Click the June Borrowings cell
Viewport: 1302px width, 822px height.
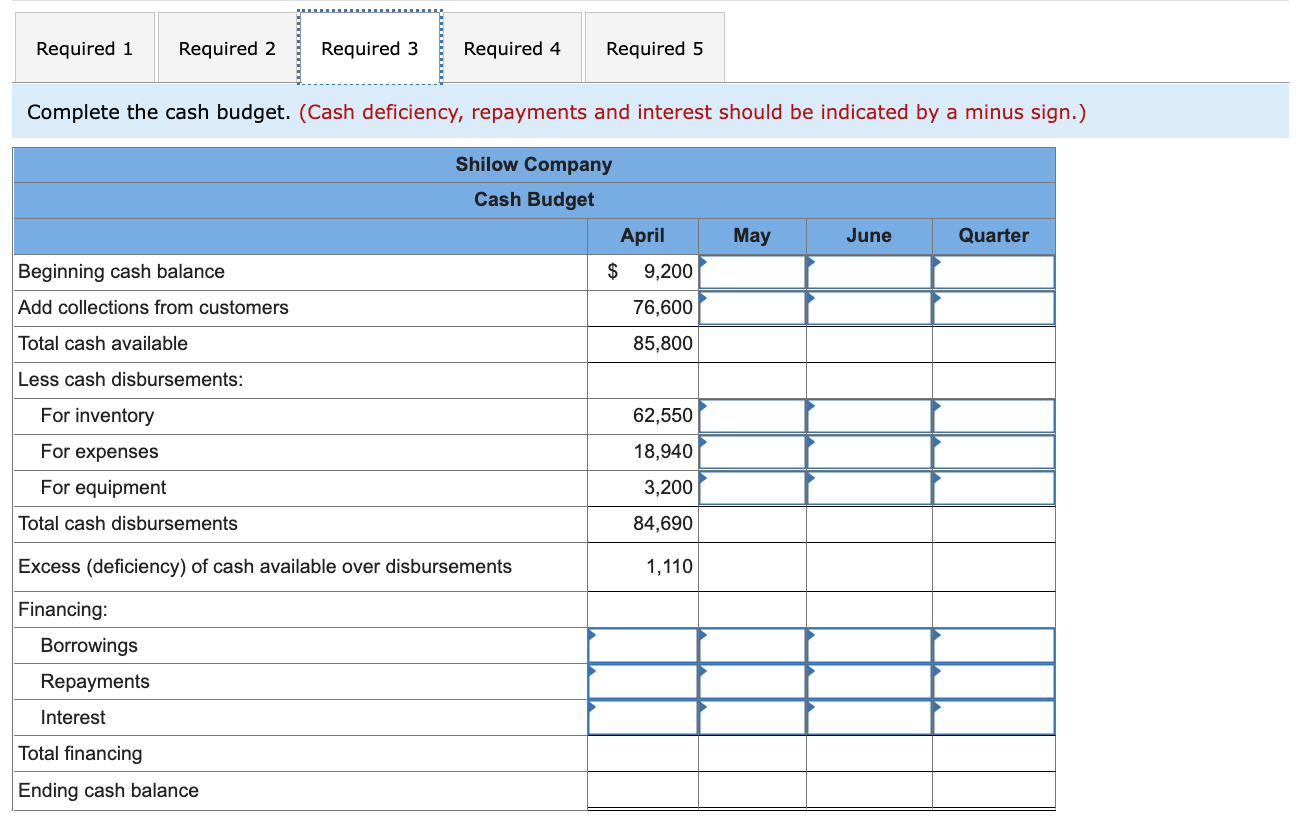tap(868, 645)
